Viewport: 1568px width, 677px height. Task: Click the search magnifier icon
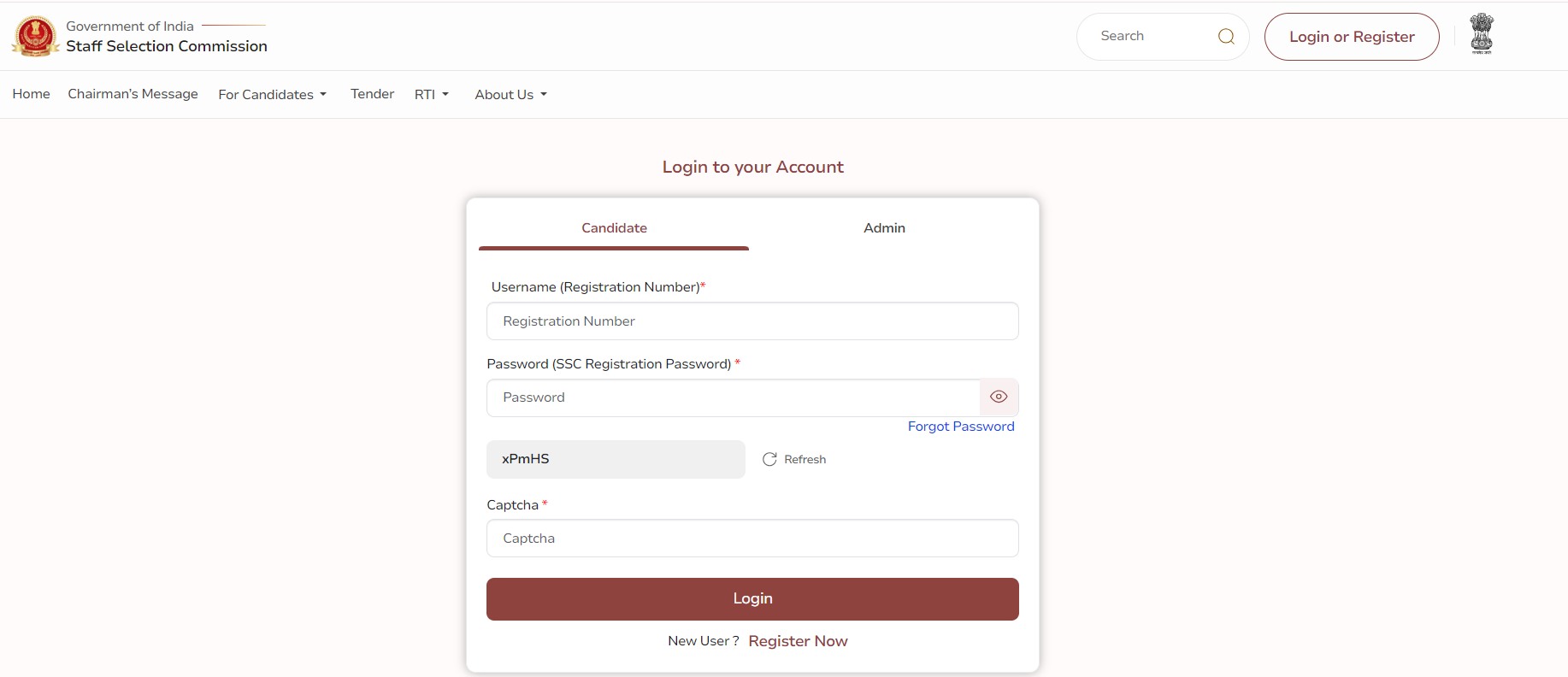point(1226,36)
